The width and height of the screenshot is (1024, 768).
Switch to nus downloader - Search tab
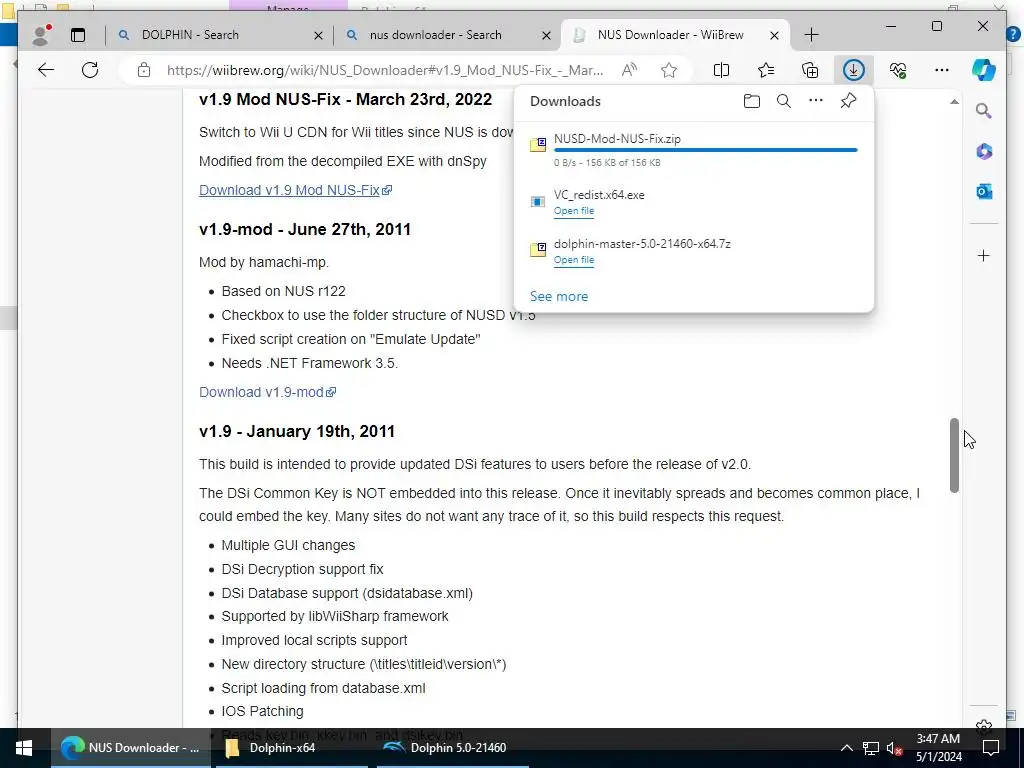[447, 35]
